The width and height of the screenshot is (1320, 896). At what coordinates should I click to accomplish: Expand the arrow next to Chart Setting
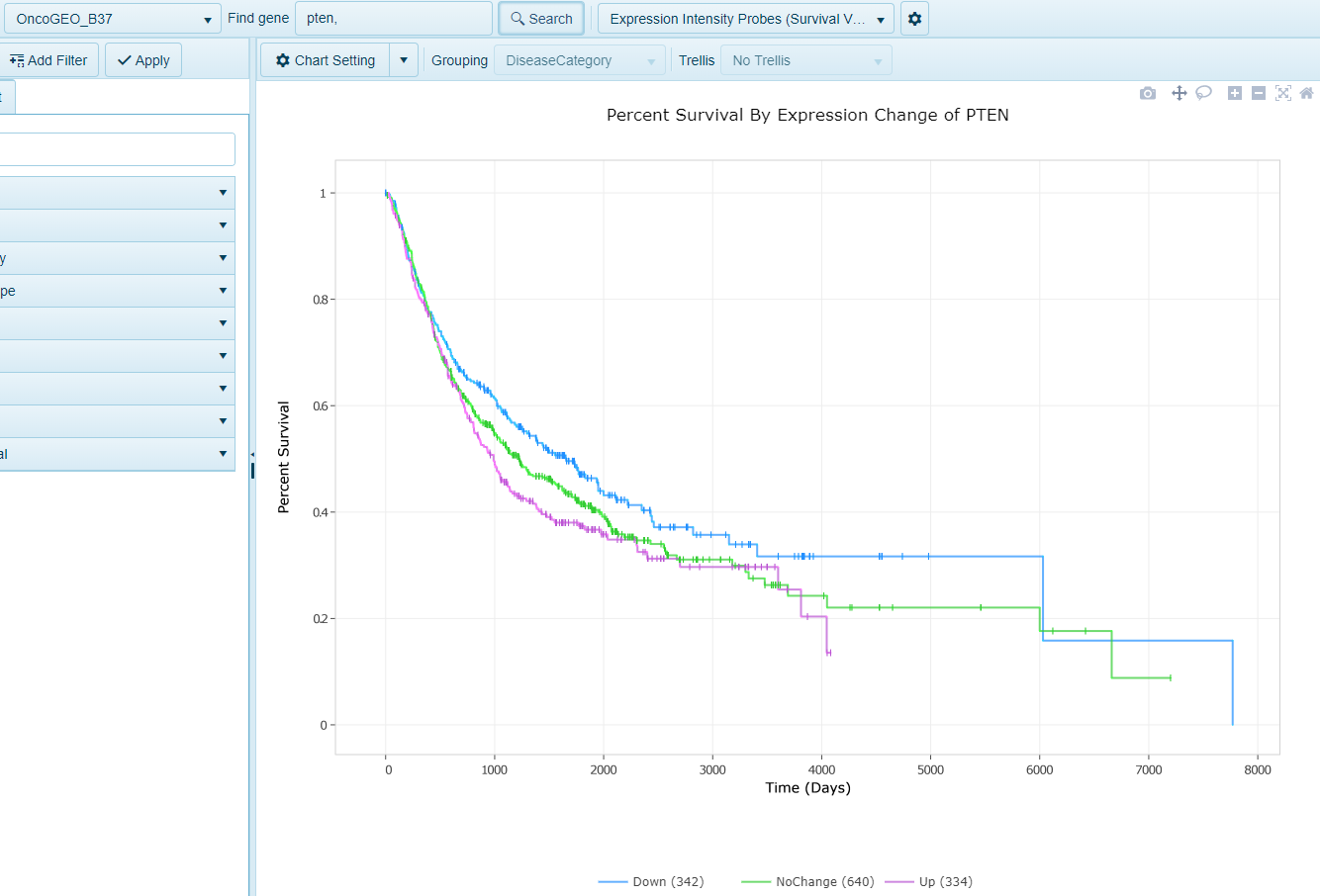(x=403, y=59)
